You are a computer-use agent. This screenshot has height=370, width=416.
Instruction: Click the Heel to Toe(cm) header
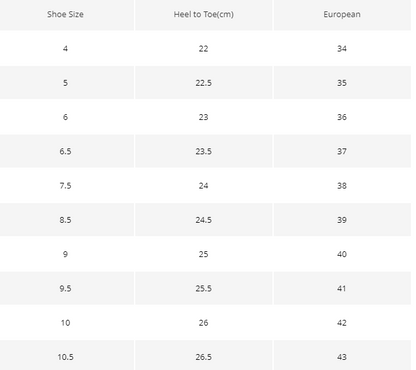pyautogui.click(x=204, y=14)
